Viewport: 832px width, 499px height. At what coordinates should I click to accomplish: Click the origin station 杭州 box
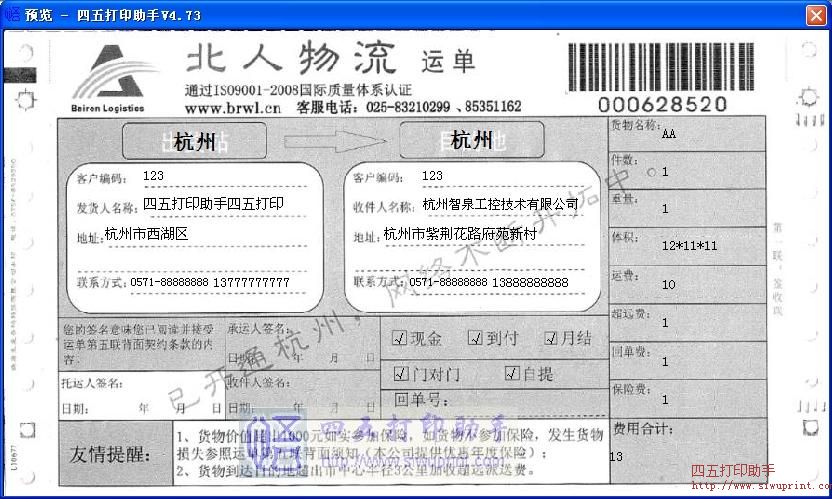(194, 141)
